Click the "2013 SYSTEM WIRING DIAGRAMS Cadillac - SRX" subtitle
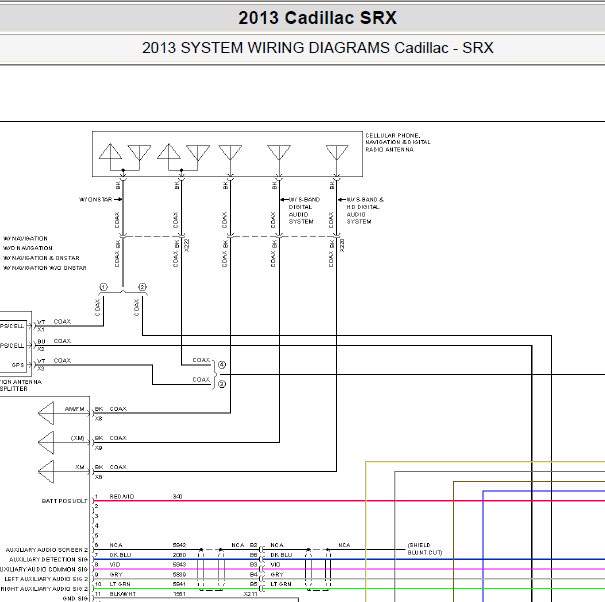This screenshot has width=605, height=602. click(318, 48)
